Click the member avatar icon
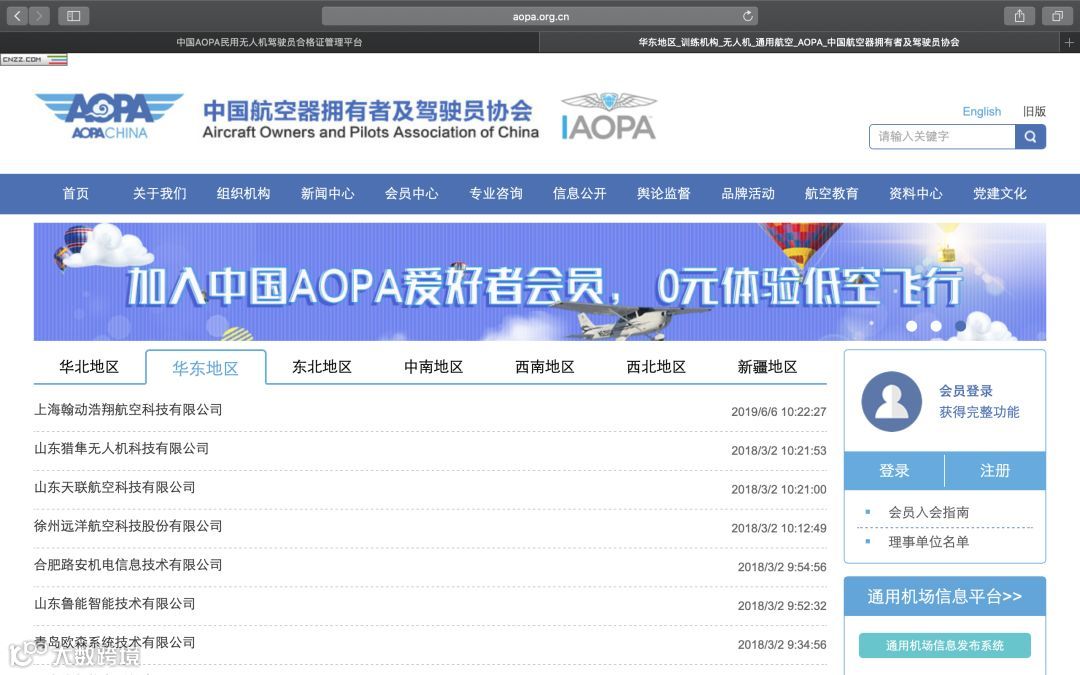 pos(891,402)
